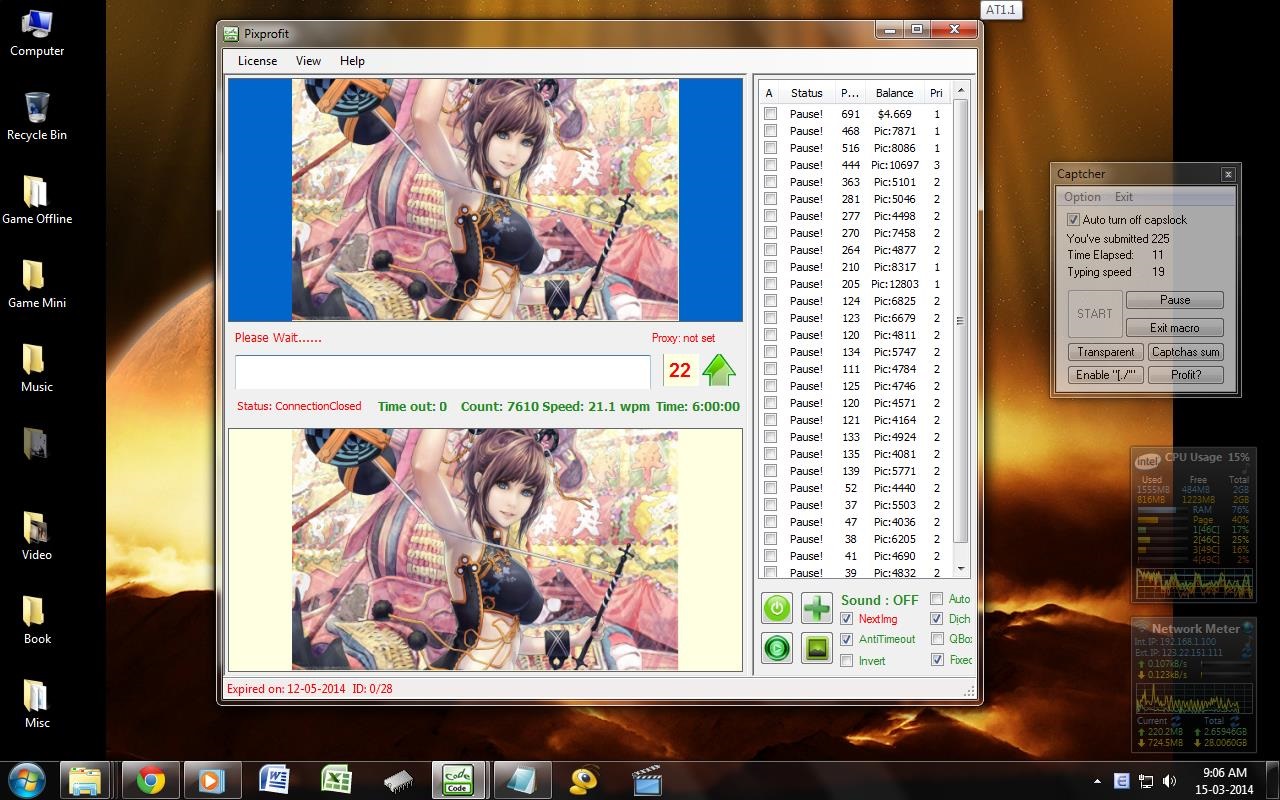Check the account row with balance $4.669

[770, 114]
